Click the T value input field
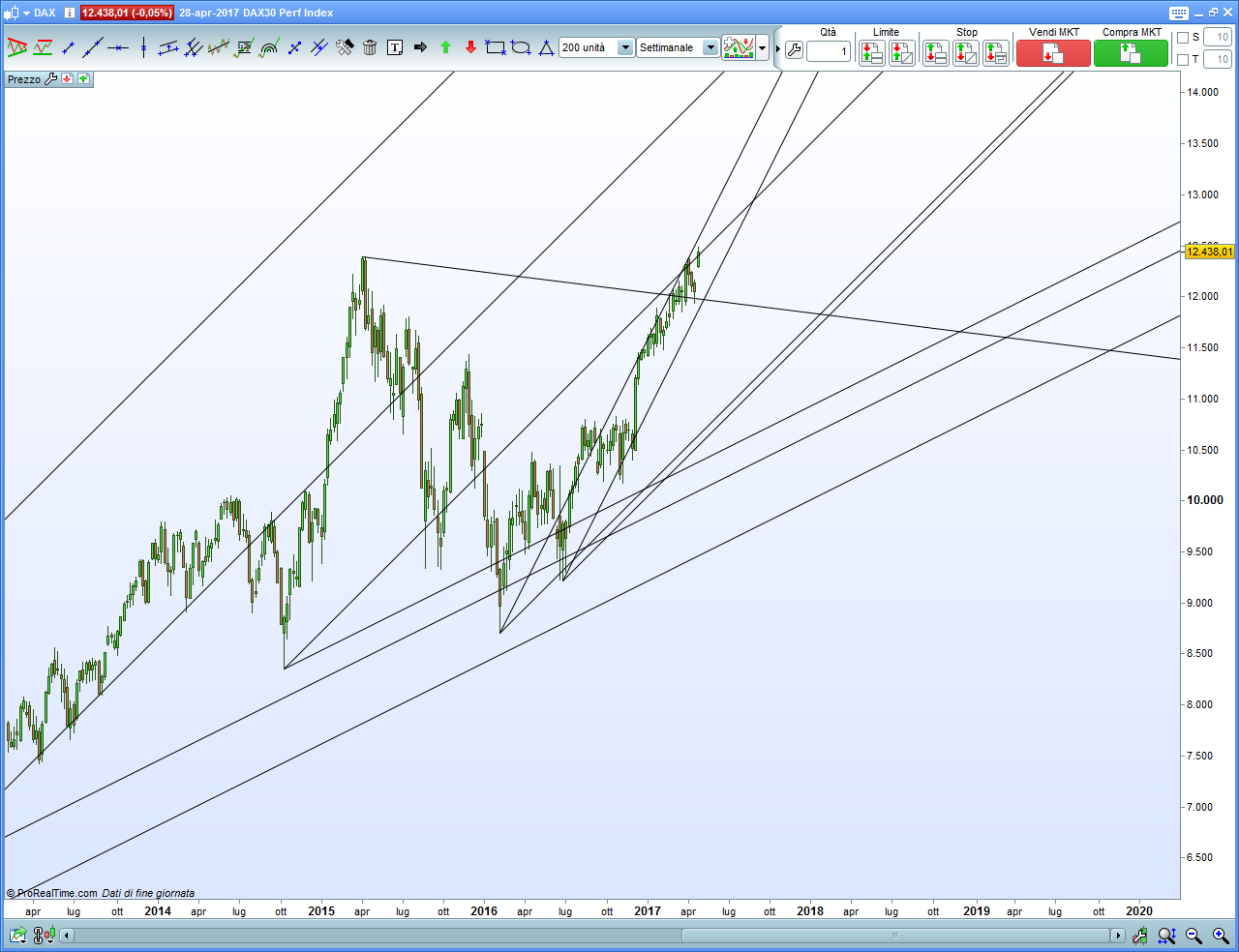 (x=1217, y=60)
